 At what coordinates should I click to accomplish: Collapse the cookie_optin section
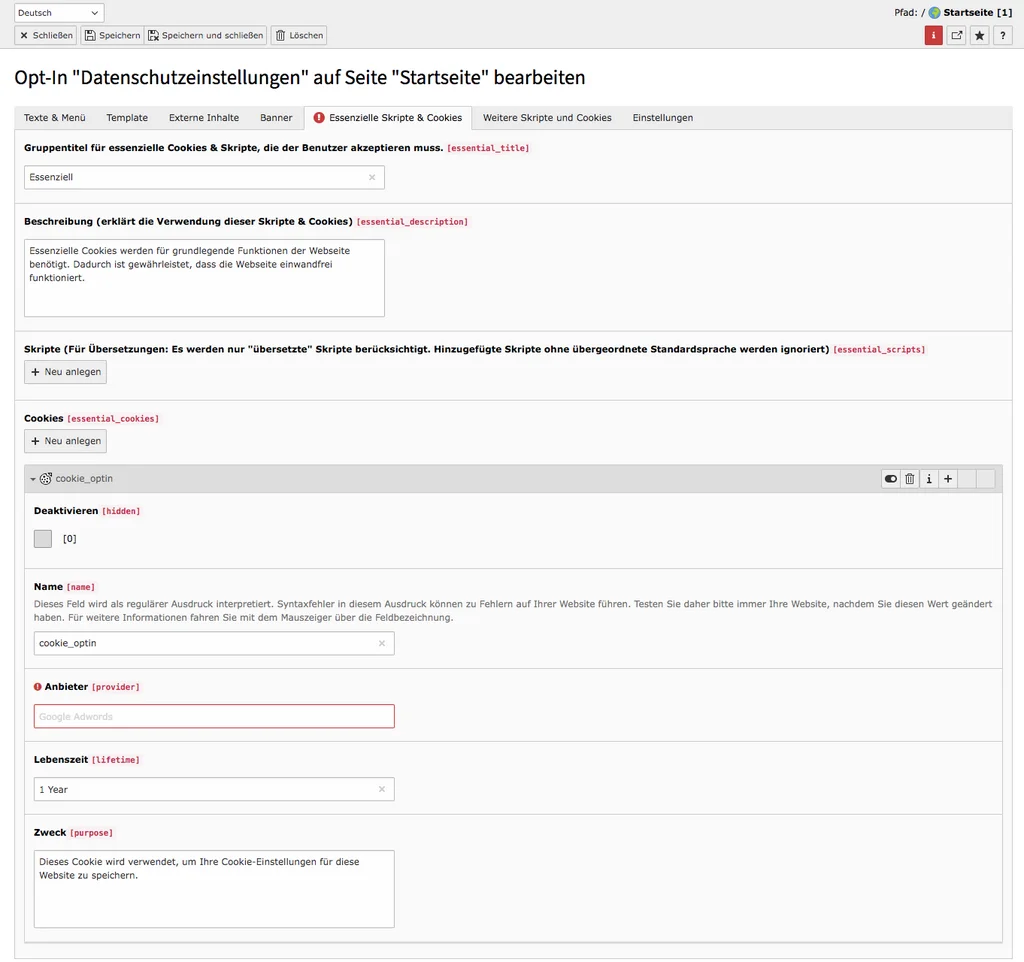pos(33,478)
